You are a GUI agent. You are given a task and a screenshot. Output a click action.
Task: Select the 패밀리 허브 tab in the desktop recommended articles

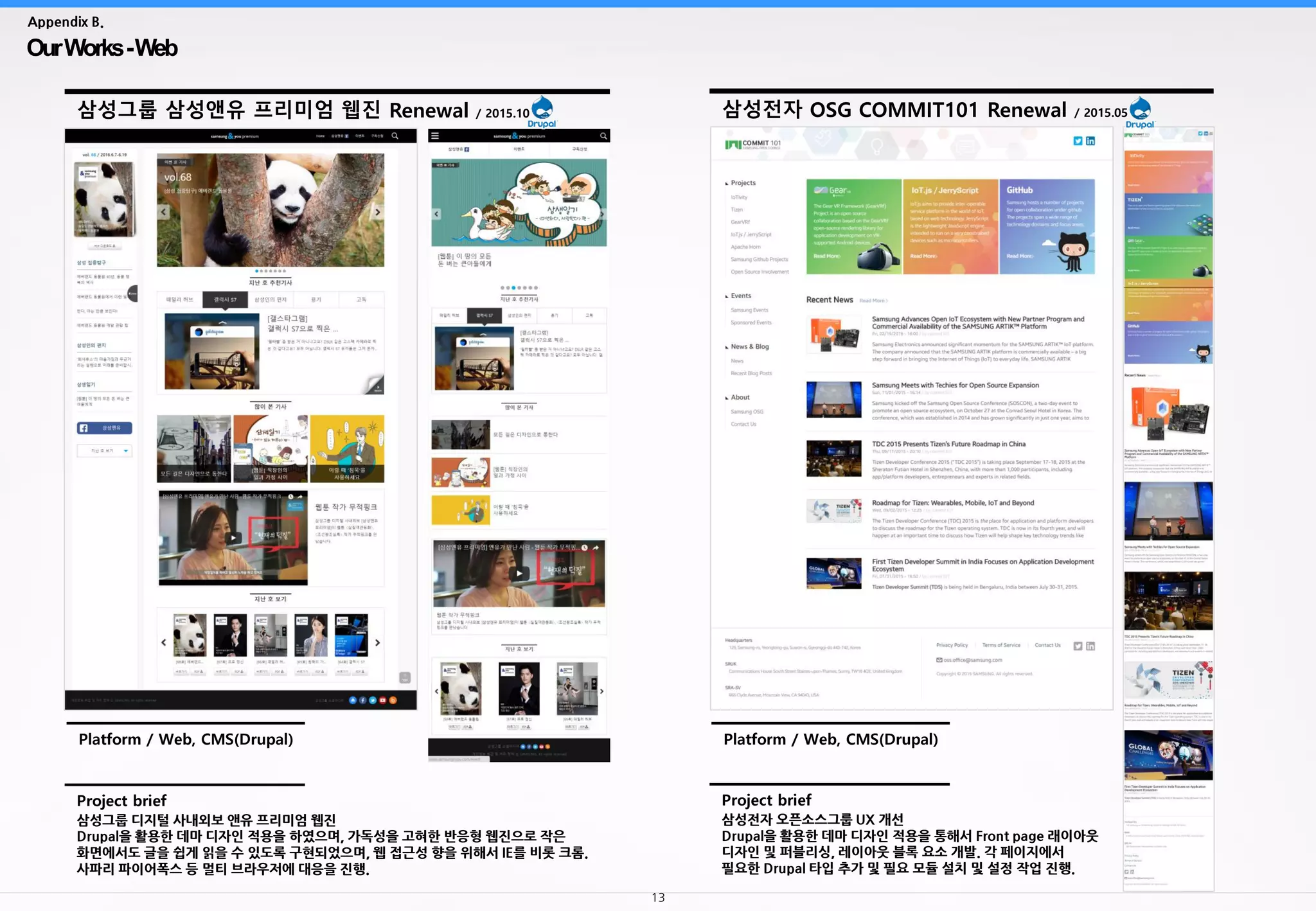coord(180,299)
